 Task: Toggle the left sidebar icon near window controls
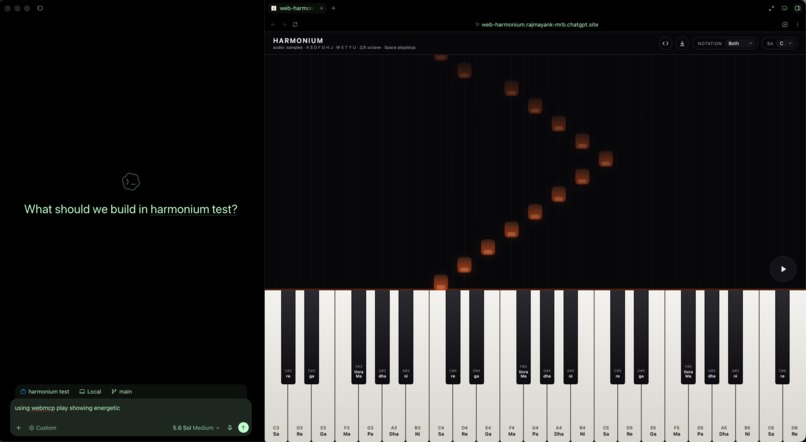(40, 8)
